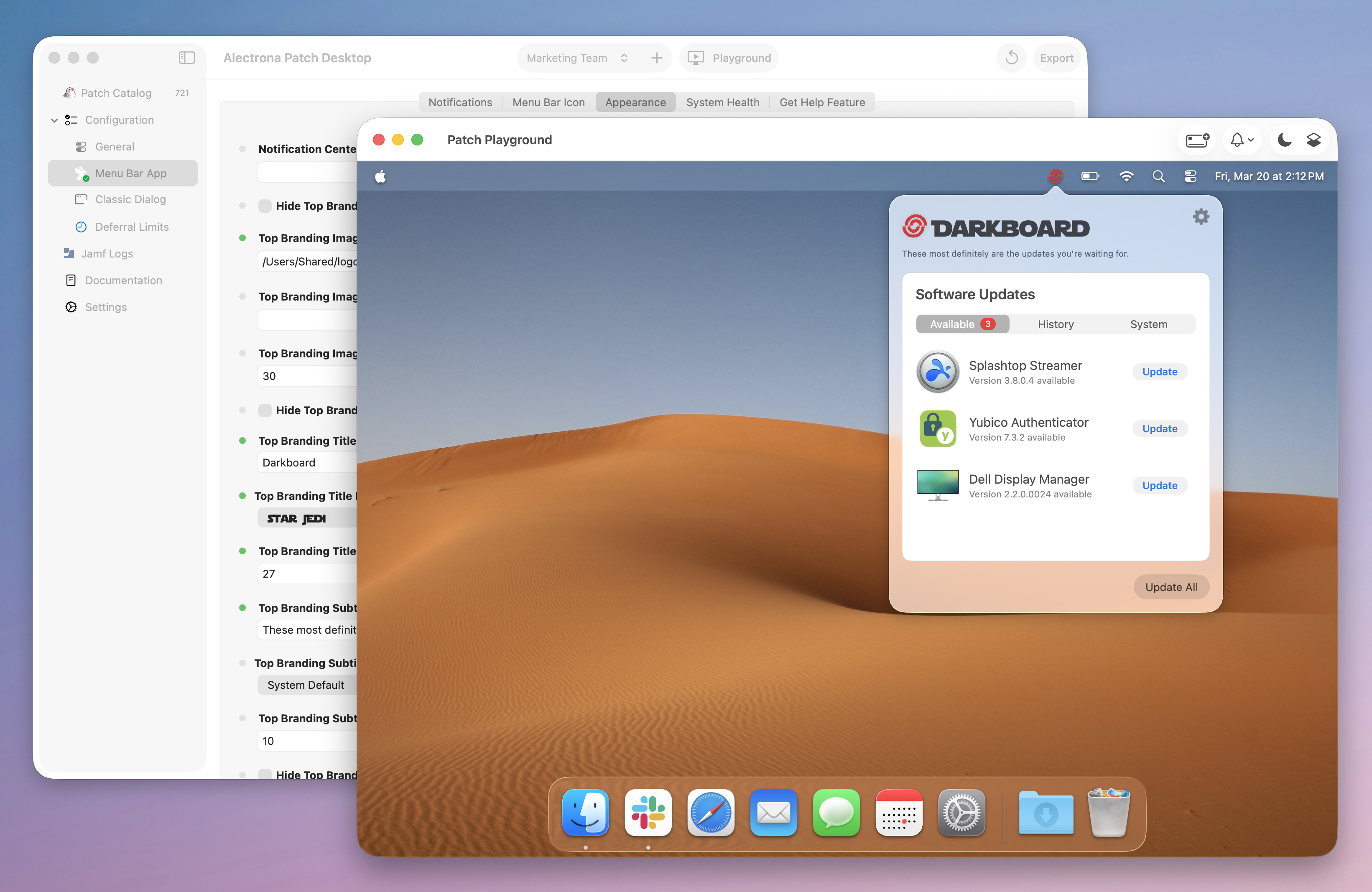The height and width of the screenshot is (892, 1372).
Task: Add a new configuration with the plus icon
Action: pos(657,58)
